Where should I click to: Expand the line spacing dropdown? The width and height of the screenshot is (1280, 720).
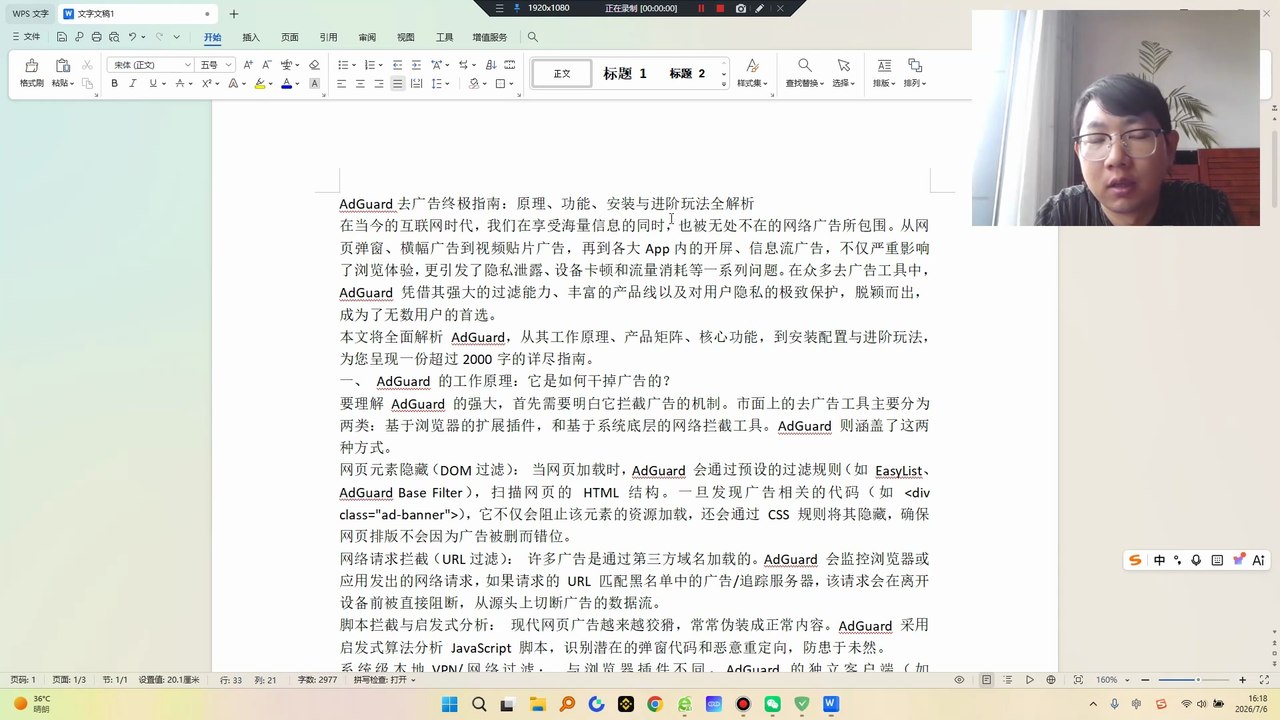(449, 84)
